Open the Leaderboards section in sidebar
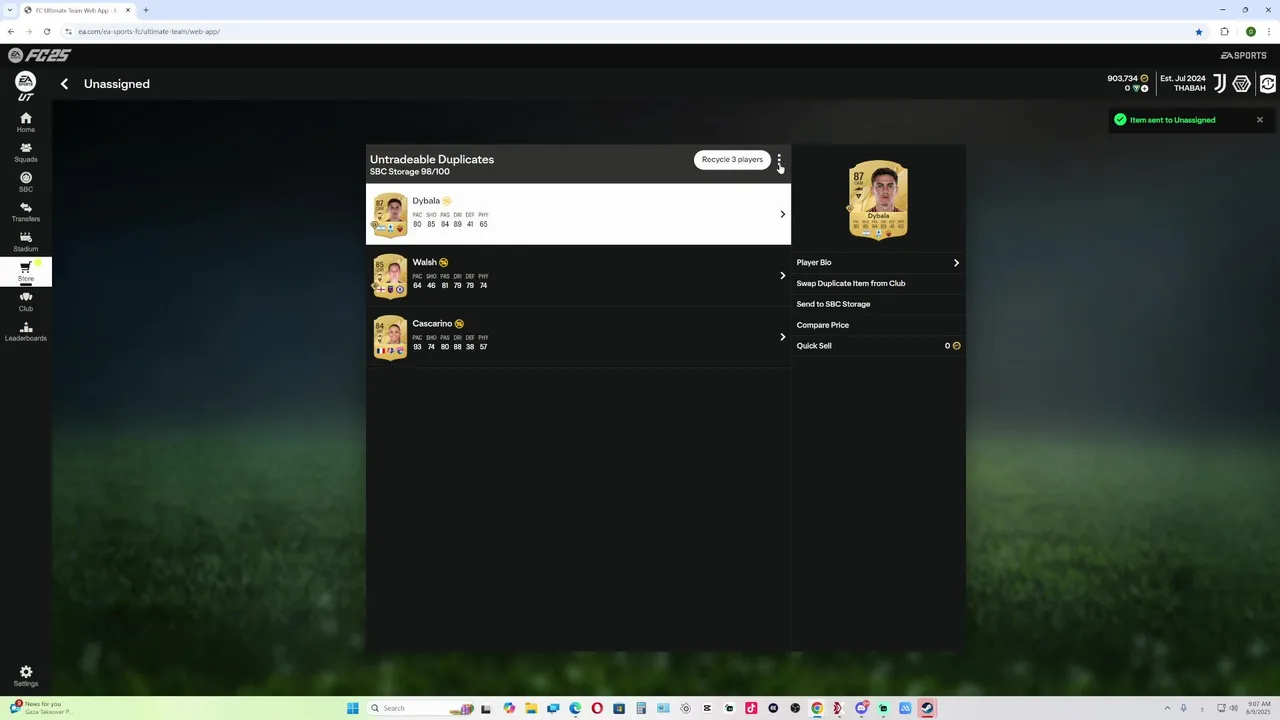The image size is (1280, 720). (x=26, y=331)
